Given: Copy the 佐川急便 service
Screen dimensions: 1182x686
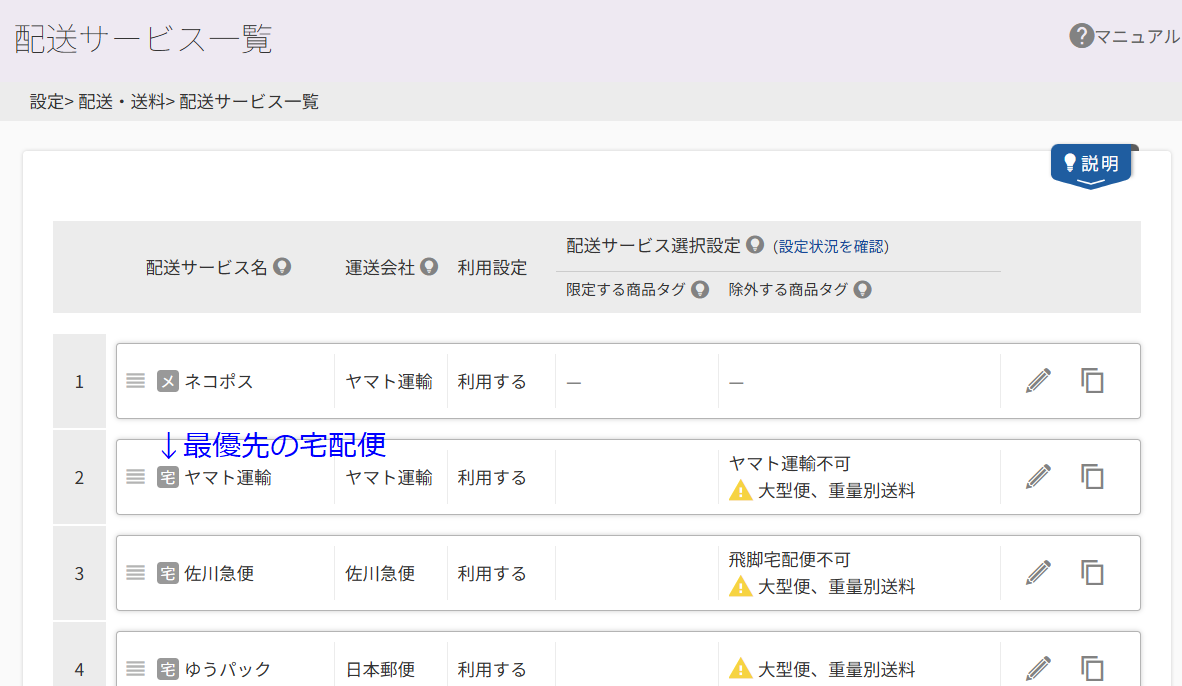Looking at the screenshot, I should click(1092, 573).
